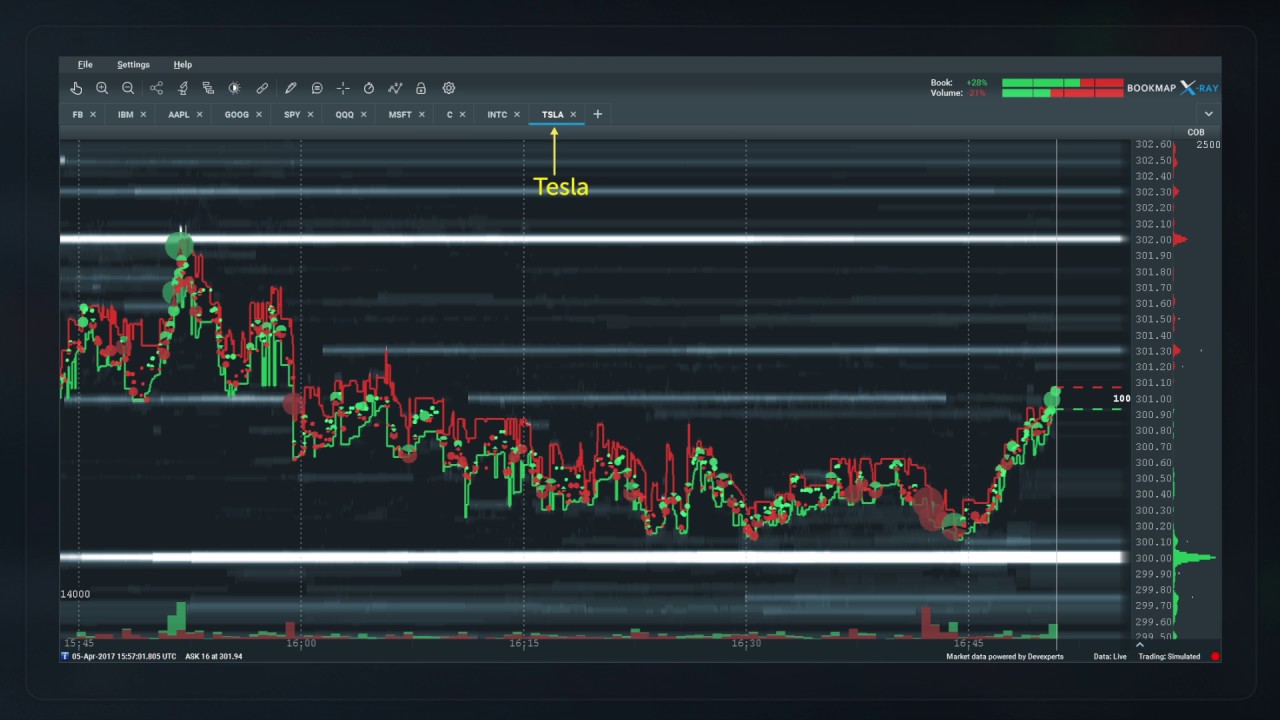Click the 2500 COB scale value

1208,145
